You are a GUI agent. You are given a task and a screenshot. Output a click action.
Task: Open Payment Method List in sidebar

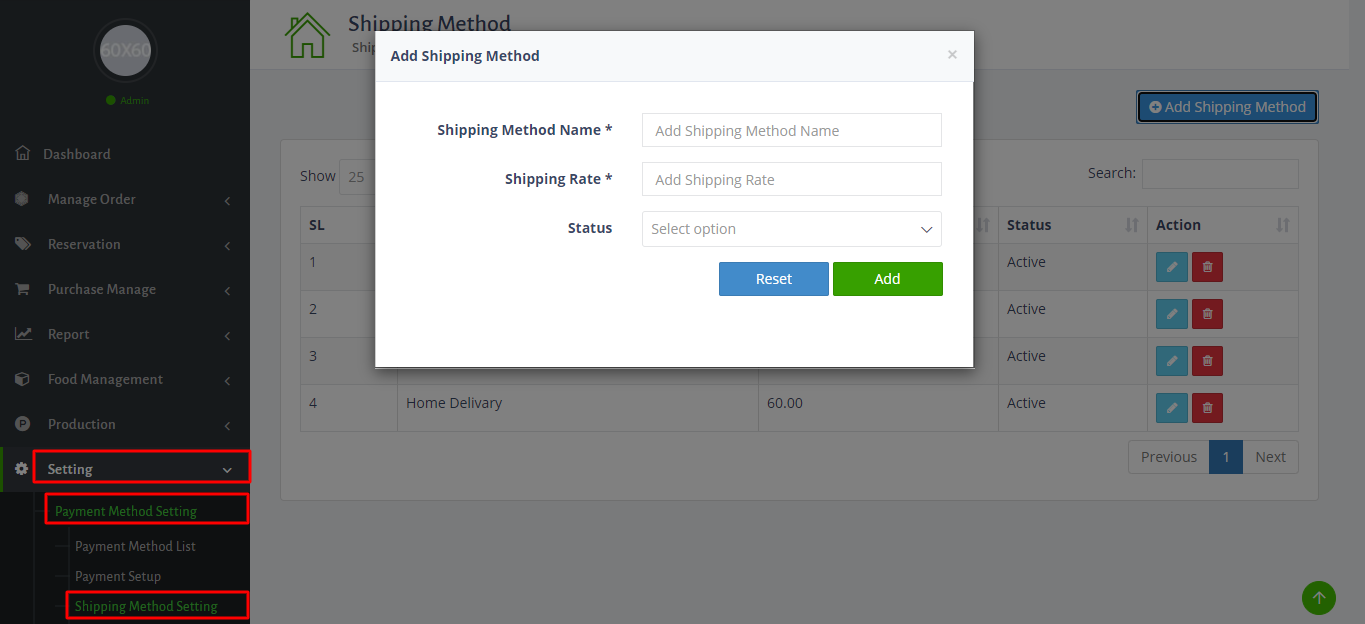coord(135,546)
